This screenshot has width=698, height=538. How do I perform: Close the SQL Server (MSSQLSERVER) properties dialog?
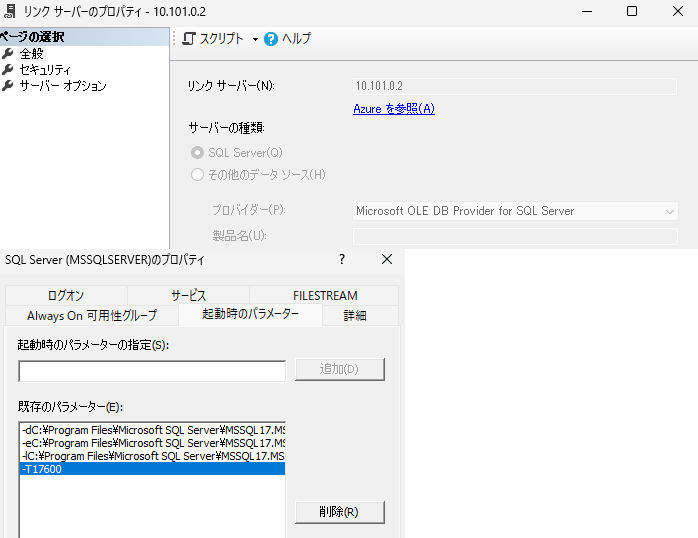(x=387, y=259)
